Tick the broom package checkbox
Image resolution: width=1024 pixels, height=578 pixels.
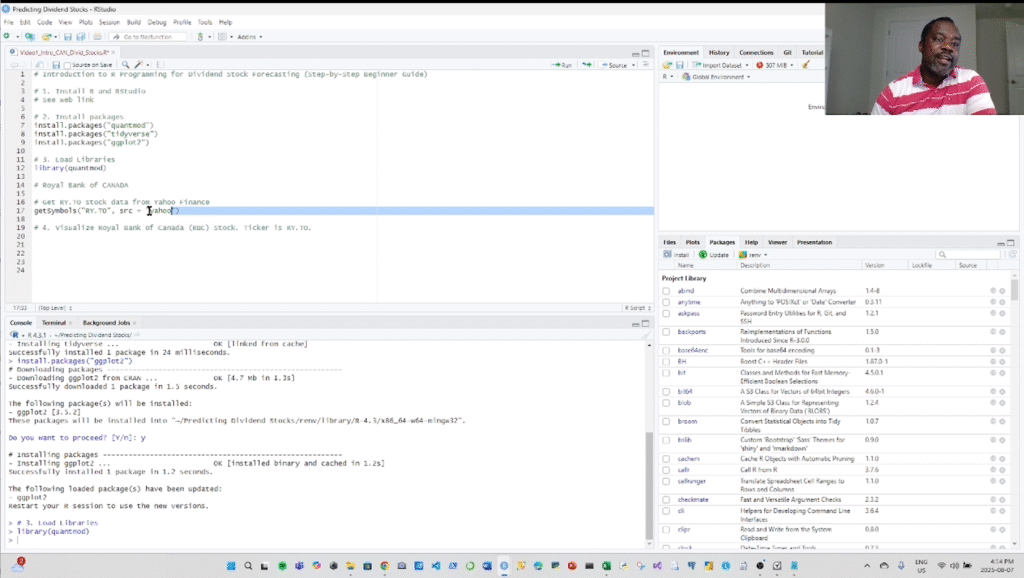(666, 422)
